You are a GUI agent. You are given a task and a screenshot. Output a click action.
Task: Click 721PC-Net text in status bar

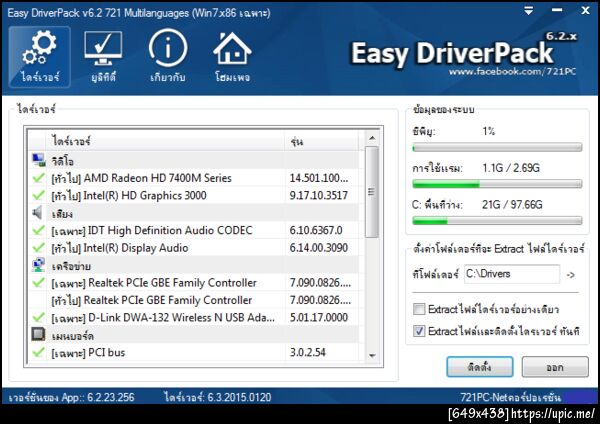[511, 397]
